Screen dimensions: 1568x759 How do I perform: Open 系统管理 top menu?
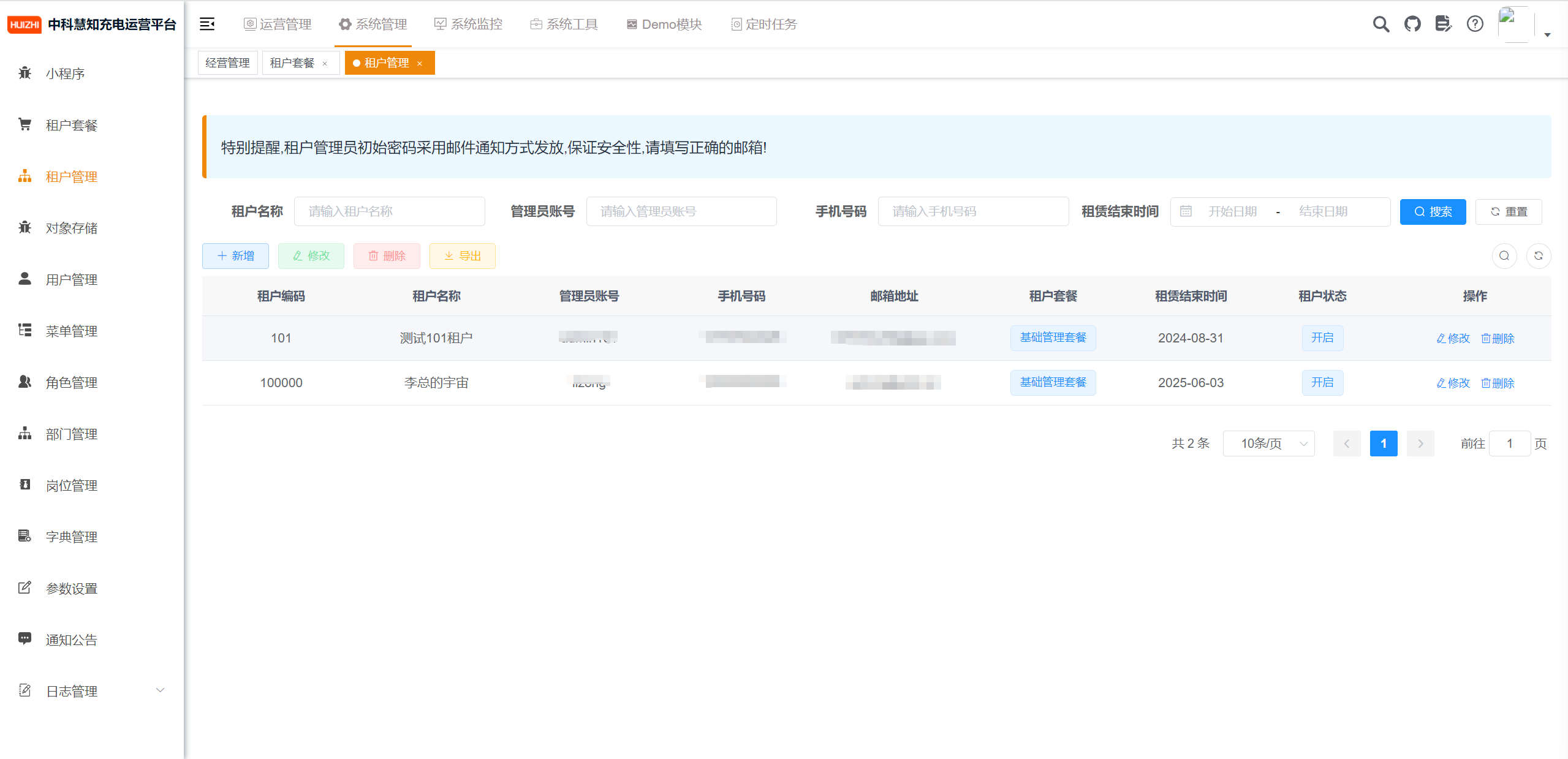click(373, 24)
